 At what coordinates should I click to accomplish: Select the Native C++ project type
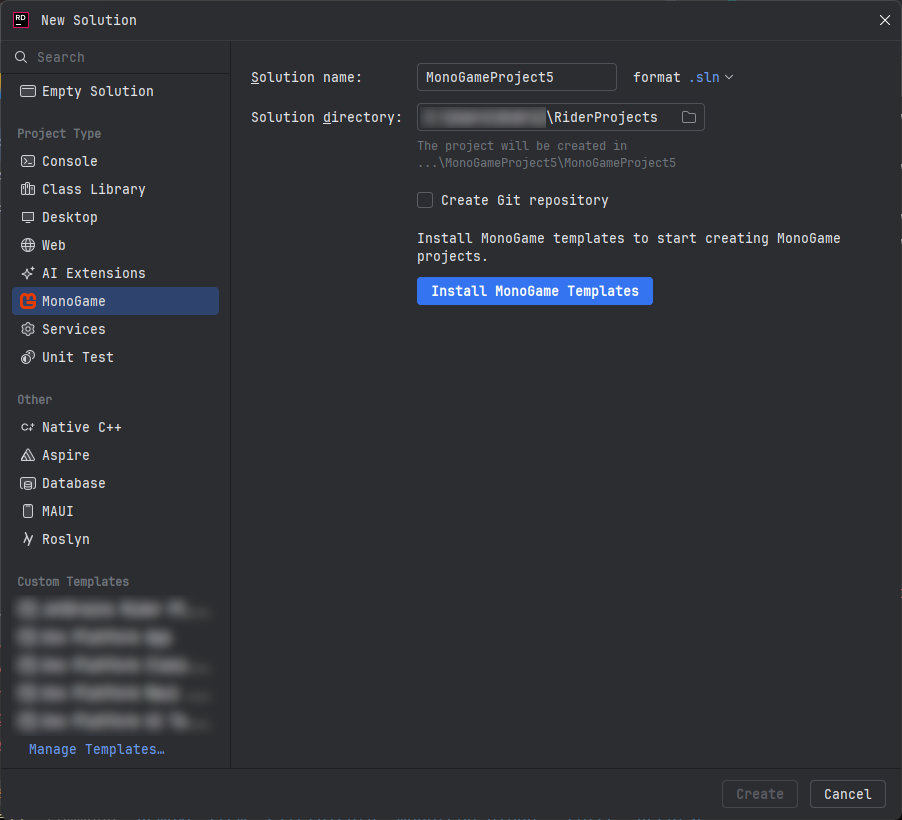[80, 427]
